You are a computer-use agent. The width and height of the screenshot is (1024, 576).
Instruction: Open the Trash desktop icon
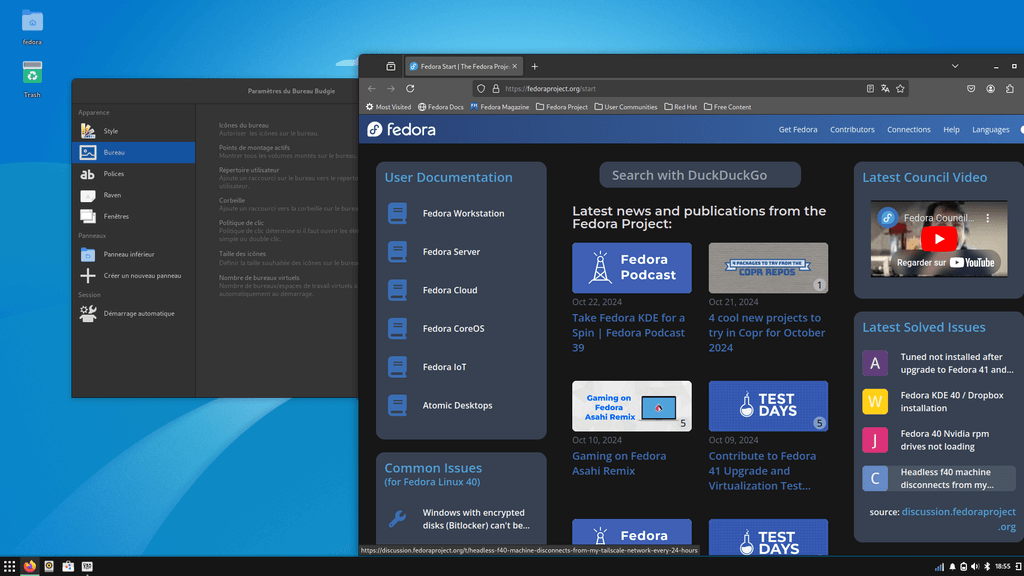click(x=32, y=78)
